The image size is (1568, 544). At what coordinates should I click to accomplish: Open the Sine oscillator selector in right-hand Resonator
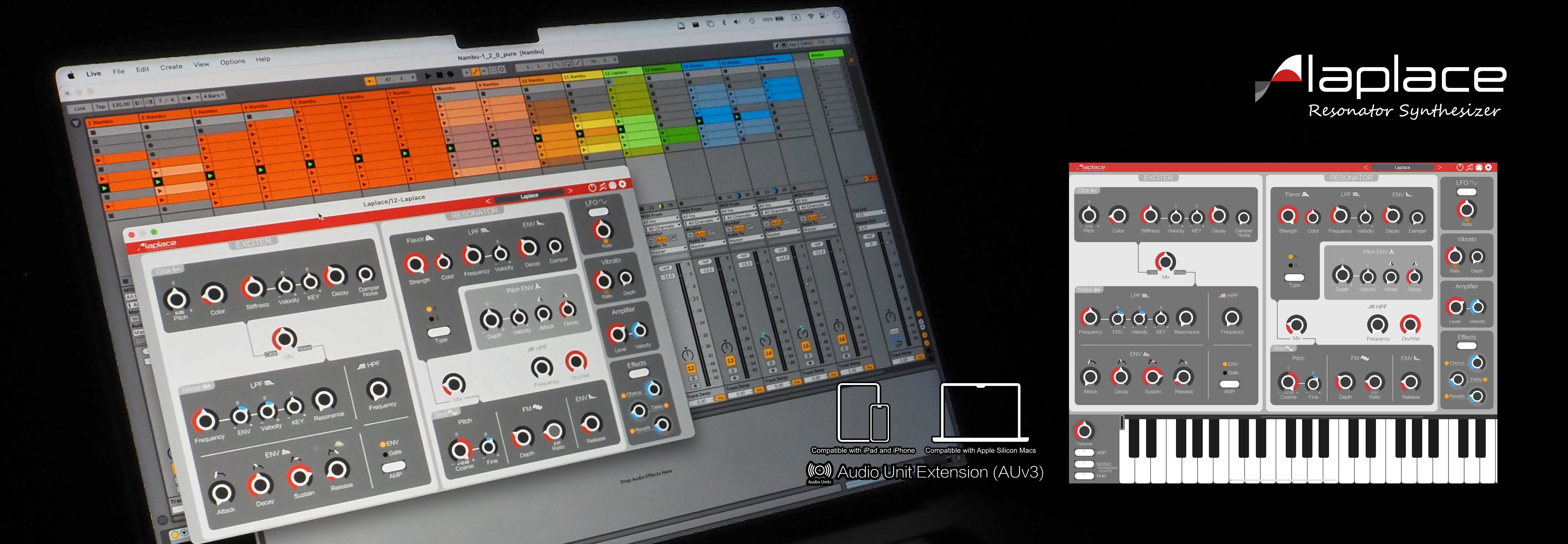[1283, 349]
